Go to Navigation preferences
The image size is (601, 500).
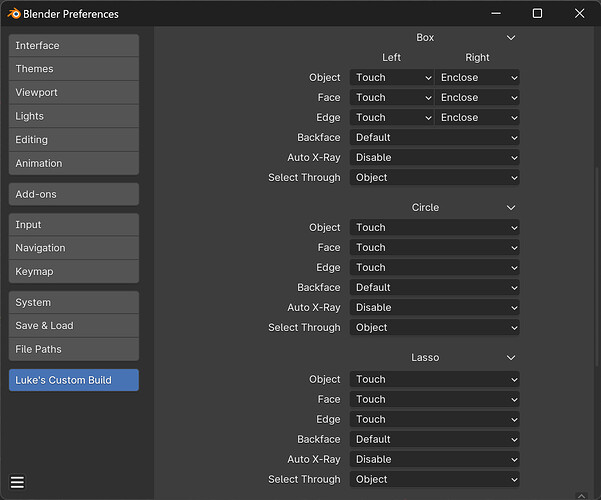74,248
